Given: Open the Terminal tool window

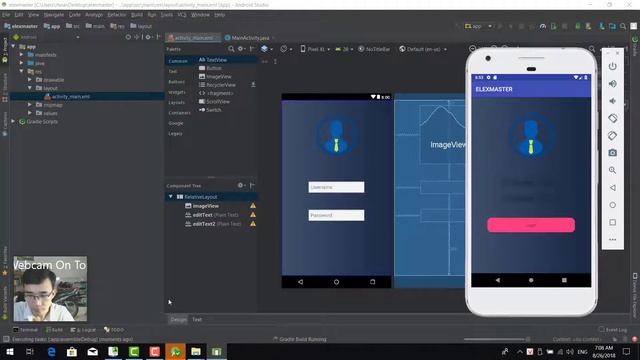Looking at the screenshot, I should 25,330.
